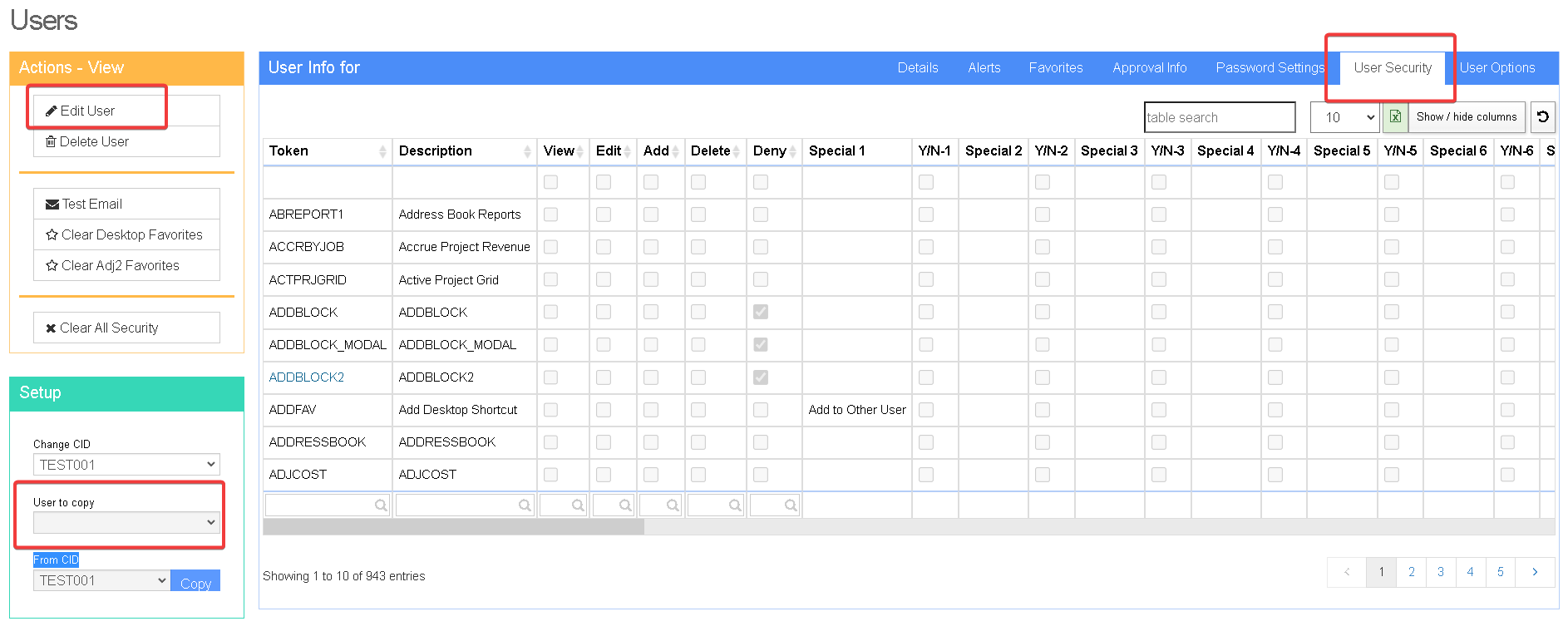The width and height of the screenshot is (1568, 636).
Task: Click sort arrows on Deny column
Action: click(793, 151)
